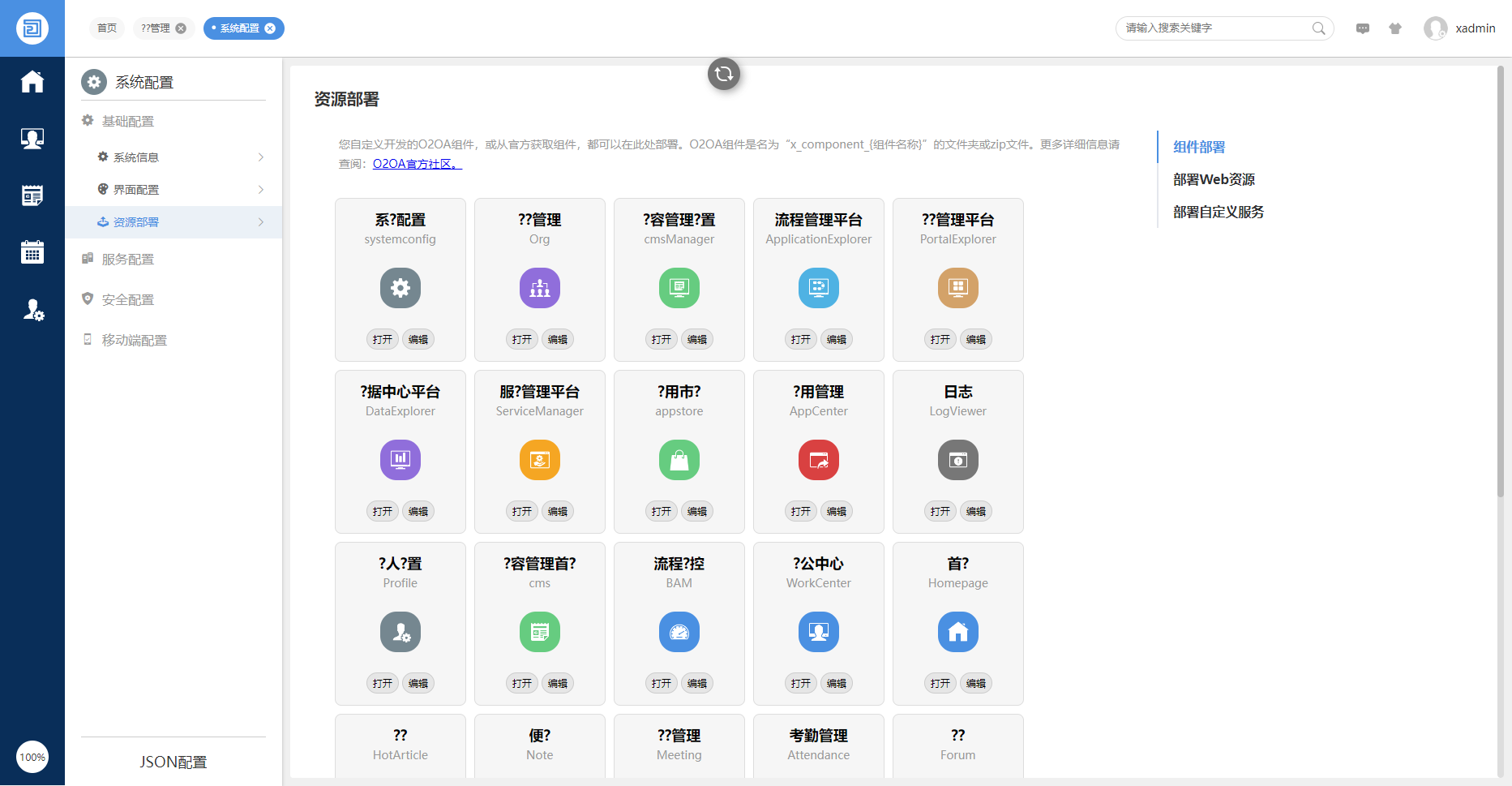Viewport: 1512px width, 786px height.
Task: Open the message icon in top bar
Action: coord(1363,28)
